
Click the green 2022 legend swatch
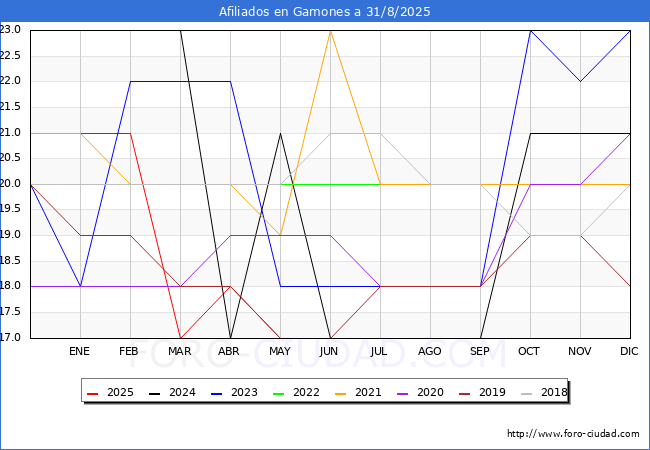point(279,393)
